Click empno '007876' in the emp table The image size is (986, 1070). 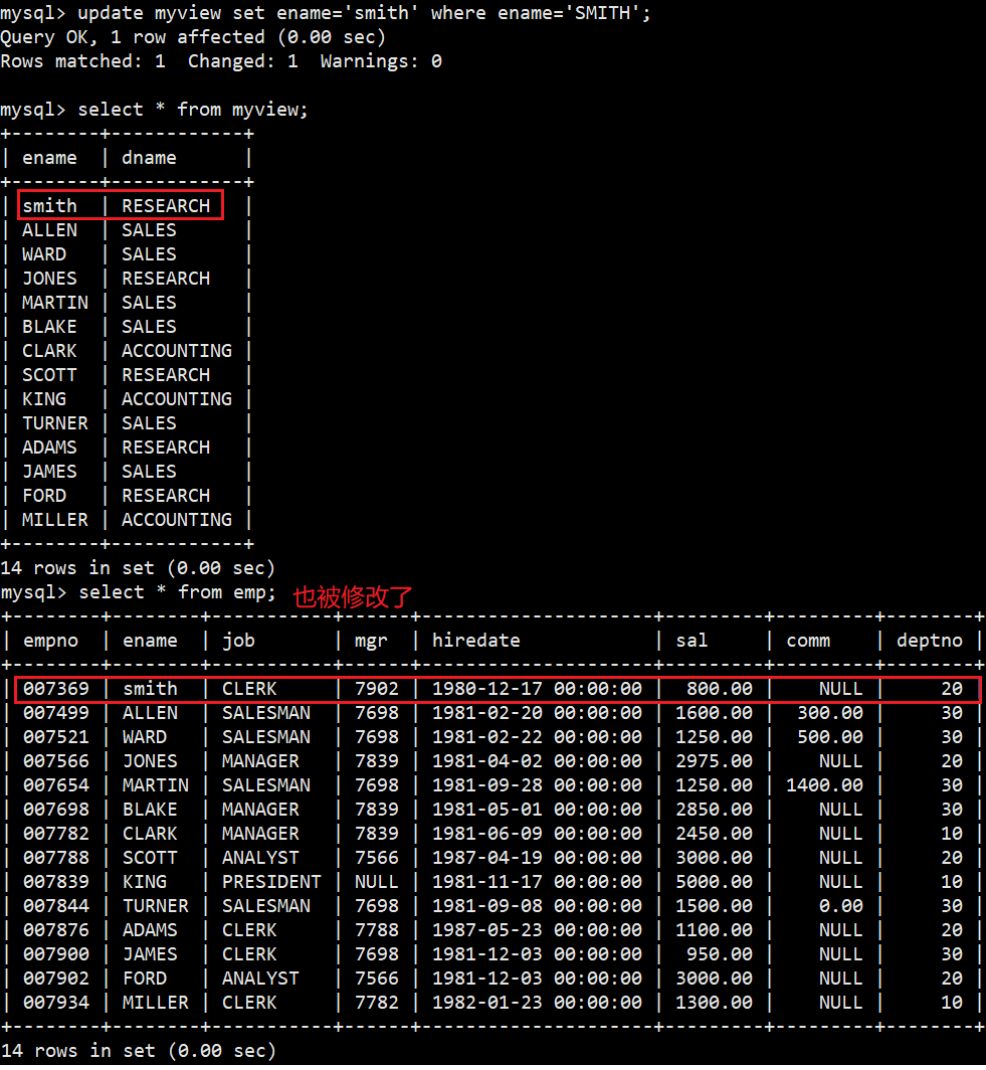(56, 930)
